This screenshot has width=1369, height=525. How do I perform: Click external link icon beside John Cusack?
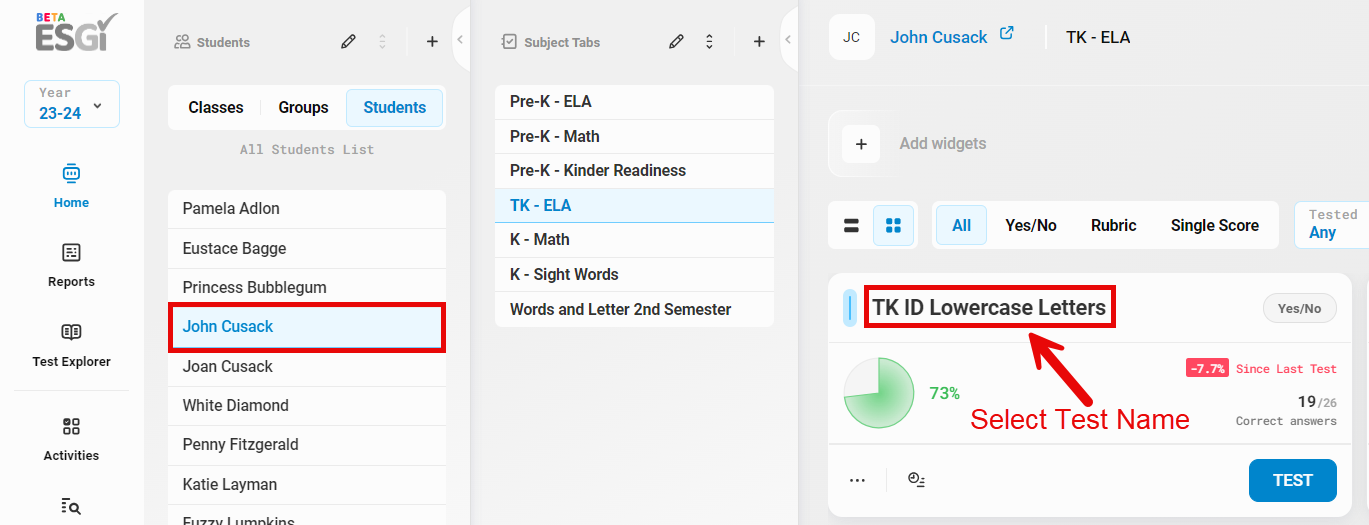click(x=1007, y=33)
